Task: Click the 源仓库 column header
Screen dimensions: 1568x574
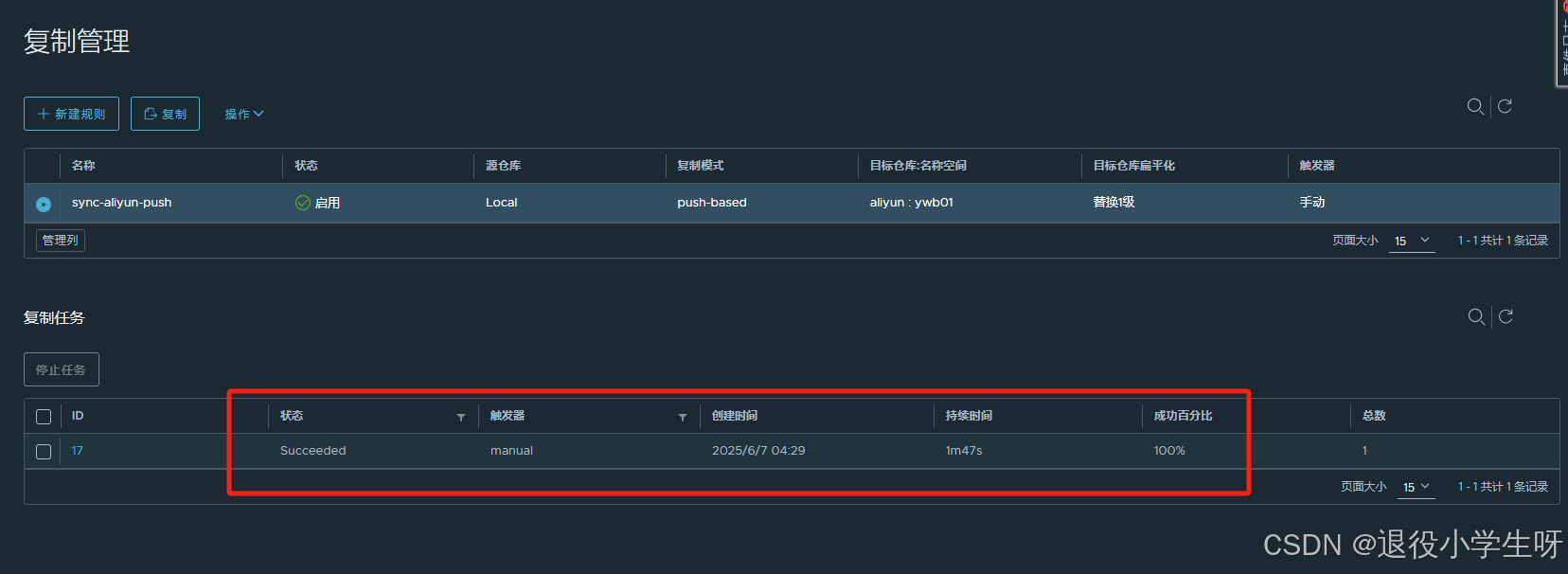Action: tap(504, 166)
